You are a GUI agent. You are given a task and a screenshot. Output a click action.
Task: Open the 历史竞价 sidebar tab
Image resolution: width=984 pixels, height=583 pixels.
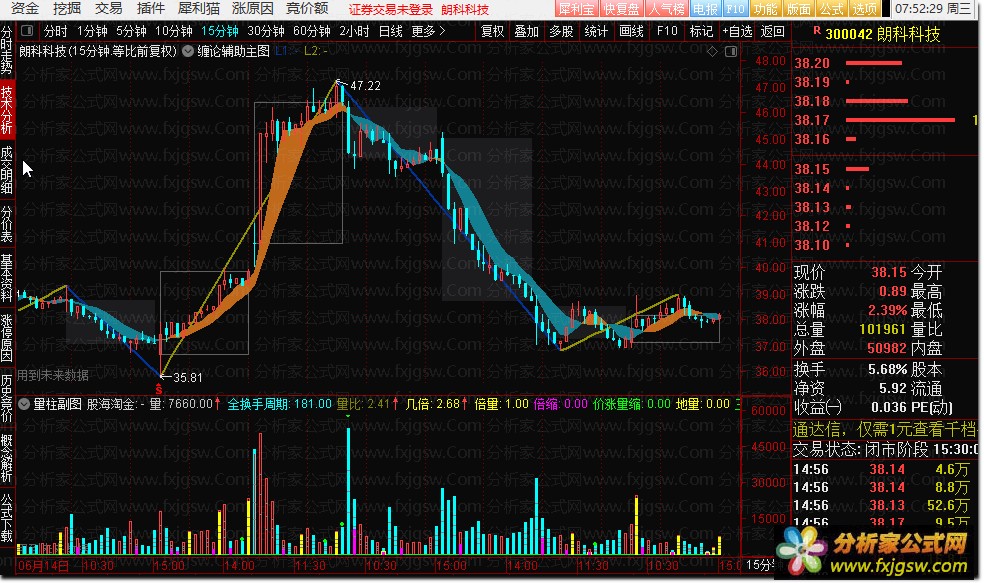tap(7, 398)
